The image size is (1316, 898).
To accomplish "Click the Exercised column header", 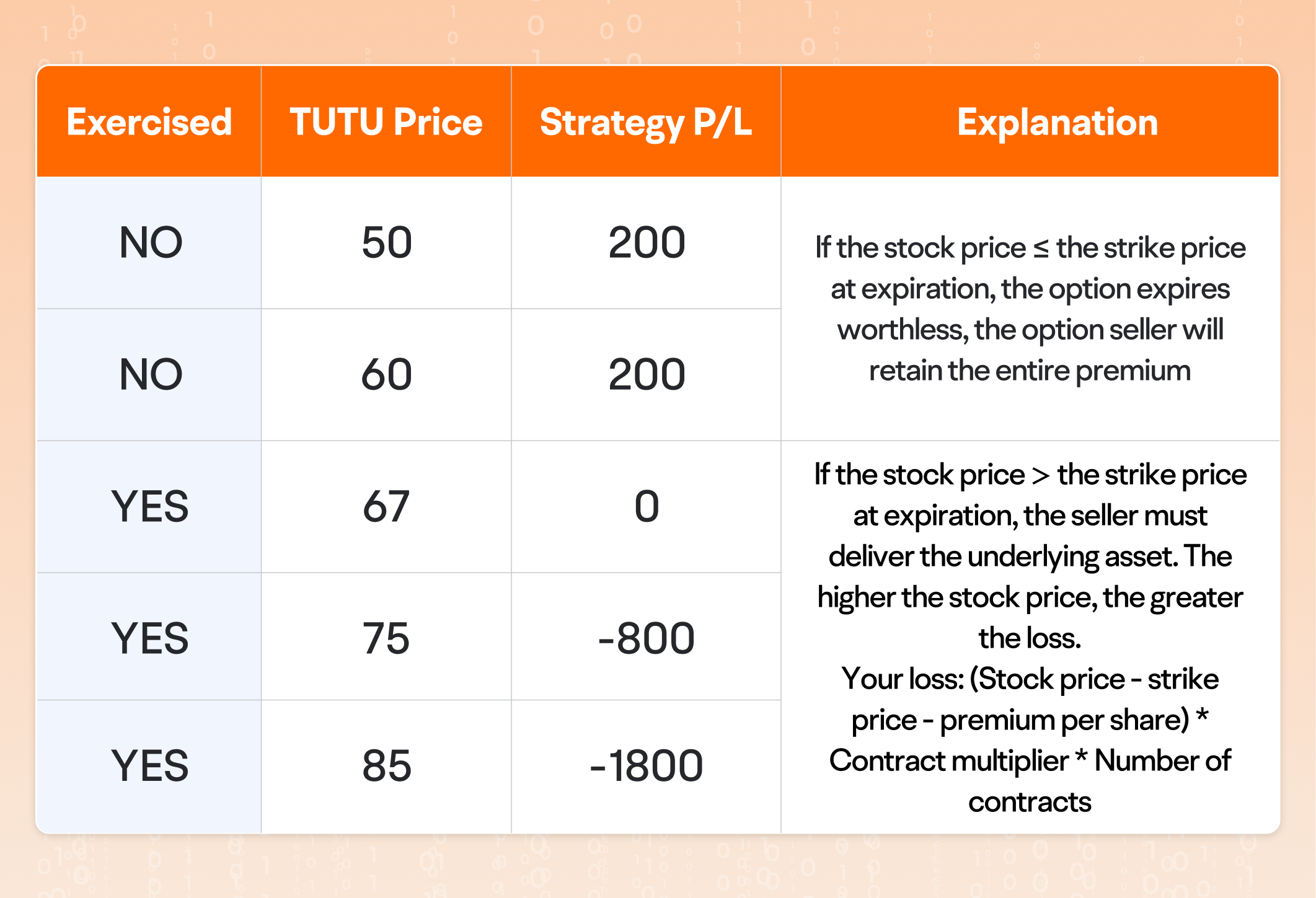I will pos(149,122).
